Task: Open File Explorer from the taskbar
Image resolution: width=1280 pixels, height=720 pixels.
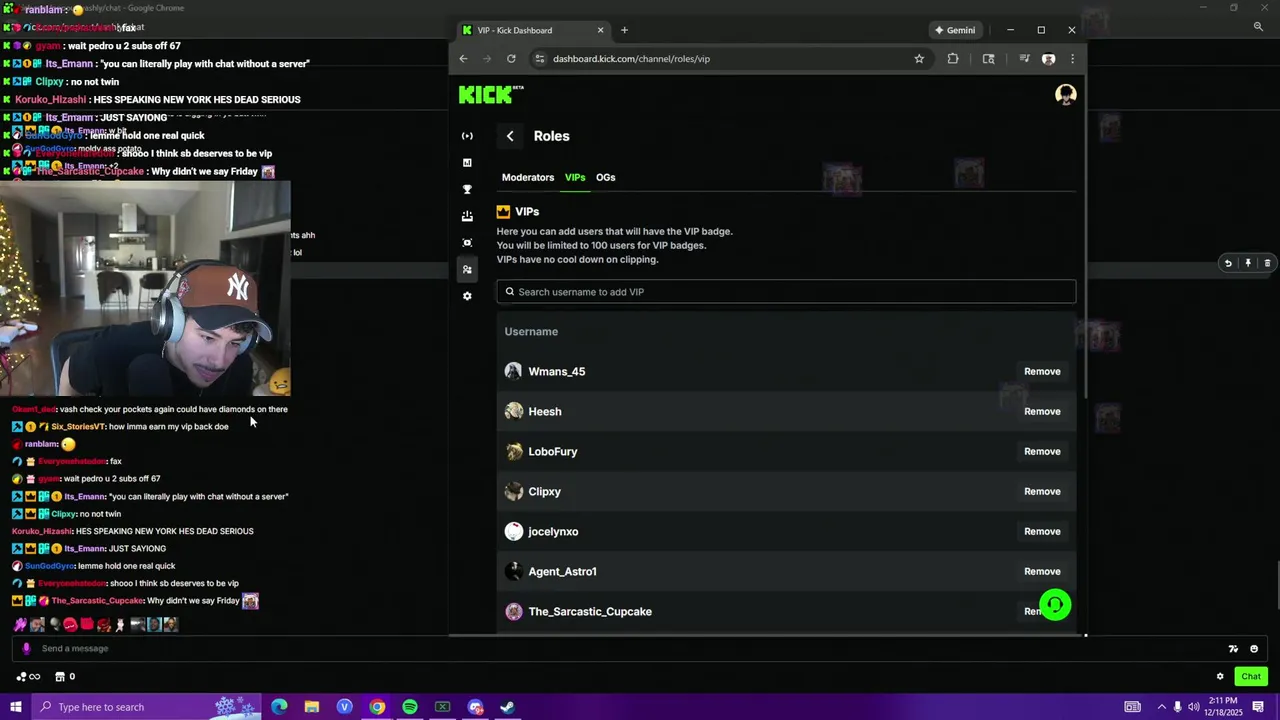Action: point(312,707)
